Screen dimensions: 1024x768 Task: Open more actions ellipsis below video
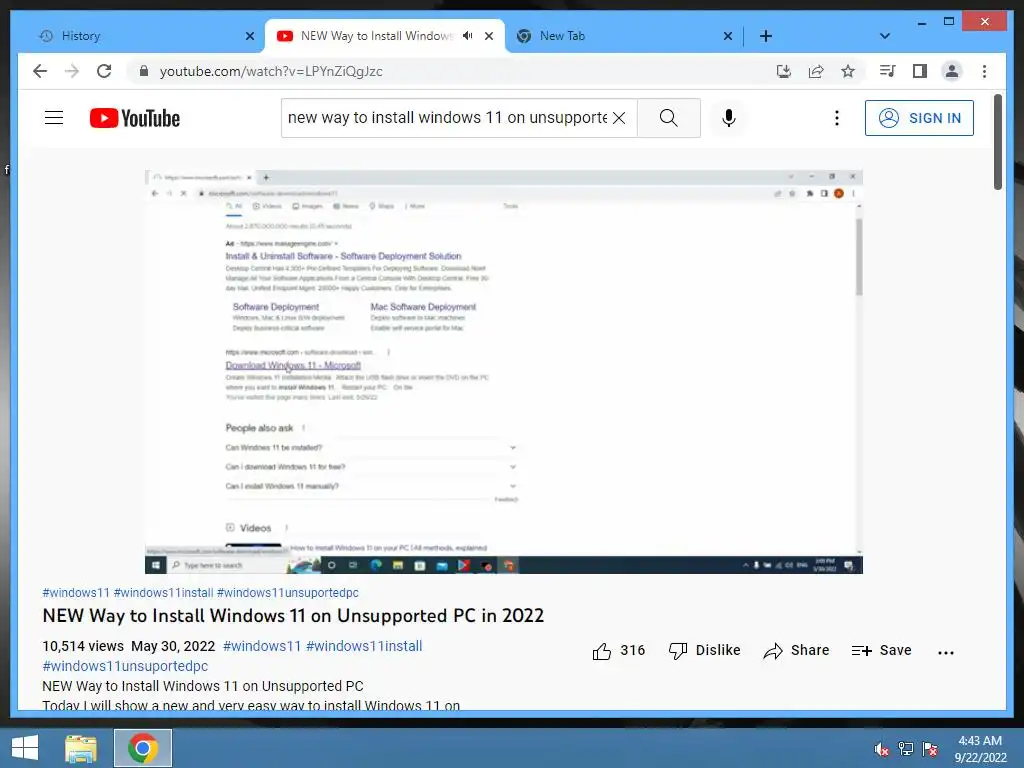pos(946,652)
